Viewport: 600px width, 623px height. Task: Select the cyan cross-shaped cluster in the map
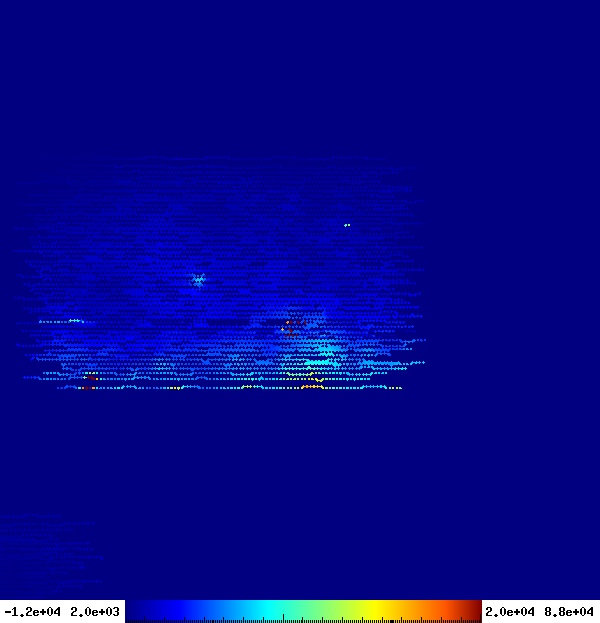tap(198, 280)
